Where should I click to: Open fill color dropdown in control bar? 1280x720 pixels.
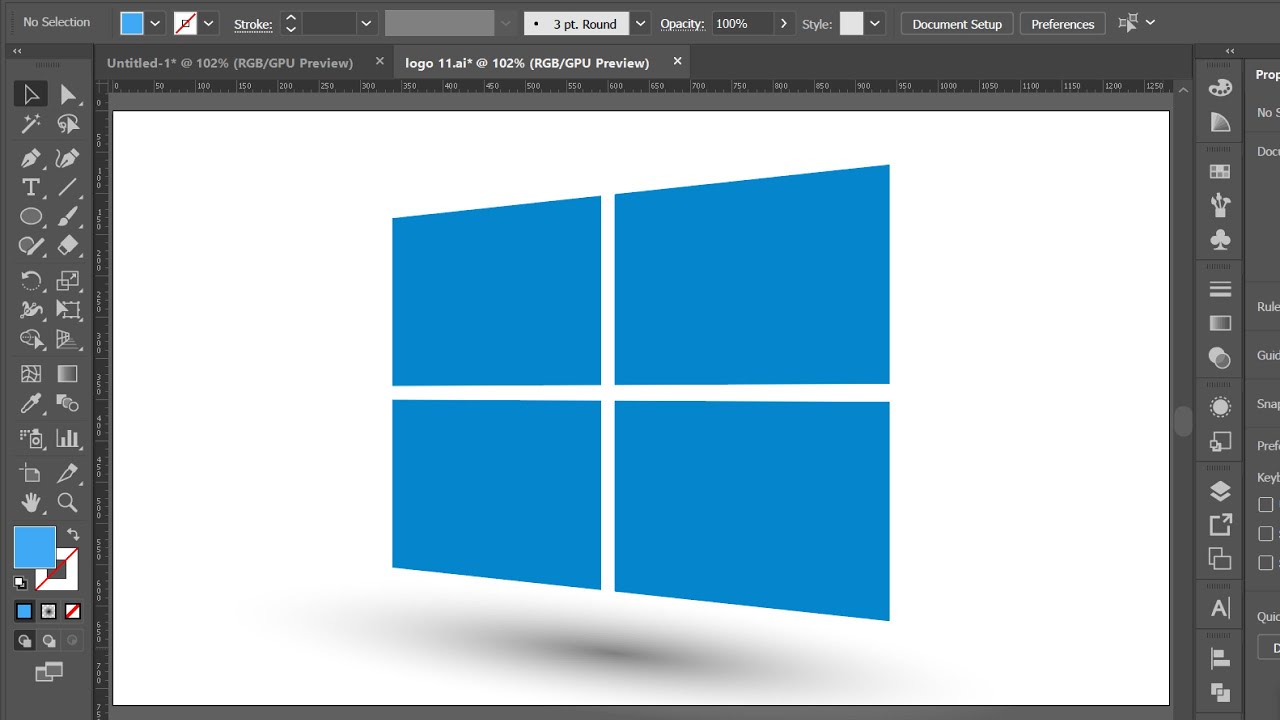[155, 23]
